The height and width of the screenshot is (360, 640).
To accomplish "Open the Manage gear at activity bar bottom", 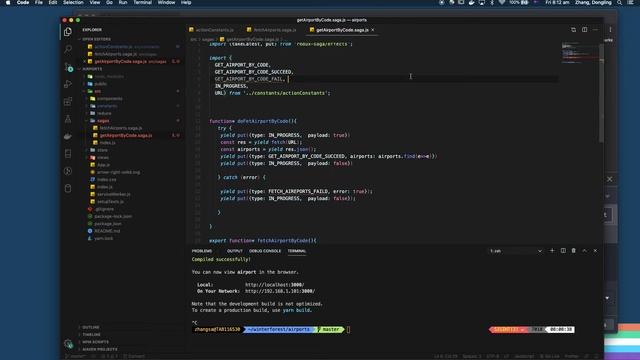I will pyautogui.click(x=68, y=344).
